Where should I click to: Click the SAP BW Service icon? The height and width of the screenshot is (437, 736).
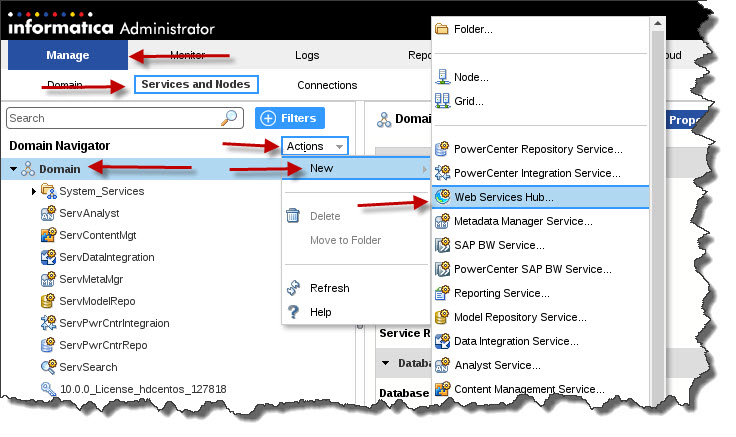(x=442, y=245)
